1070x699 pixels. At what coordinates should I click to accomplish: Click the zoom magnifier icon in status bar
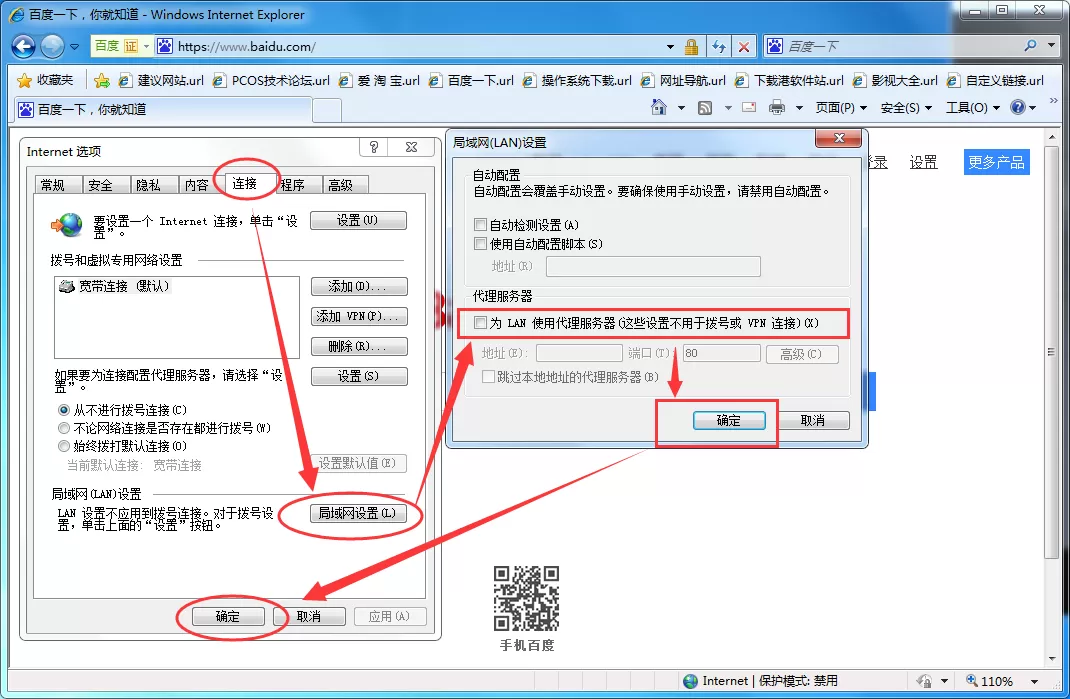972,680
